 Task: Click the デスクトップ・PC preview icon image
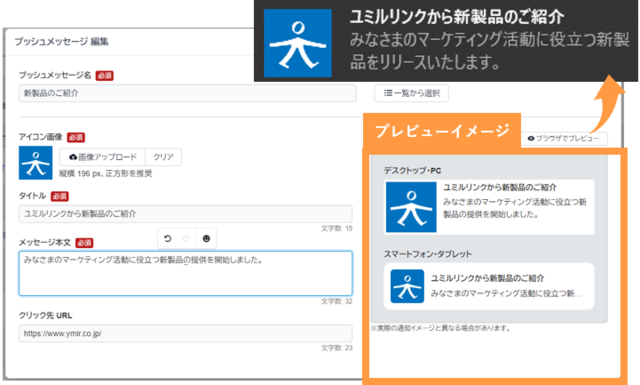pyautogui.click(x=411, y=207)
